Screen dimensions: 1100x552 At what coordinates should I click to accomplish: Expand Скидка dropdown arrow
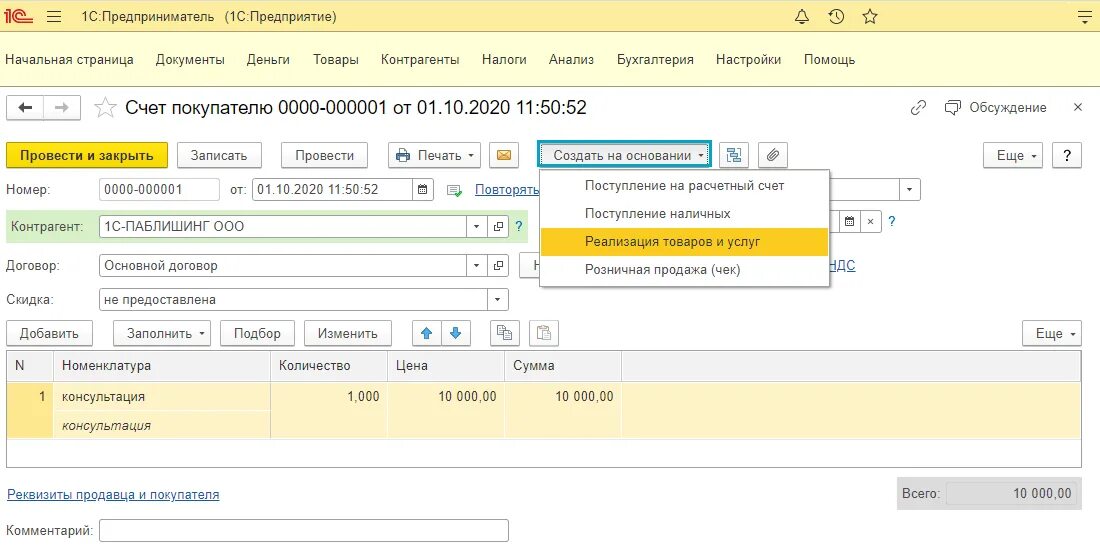coord(497,299)
